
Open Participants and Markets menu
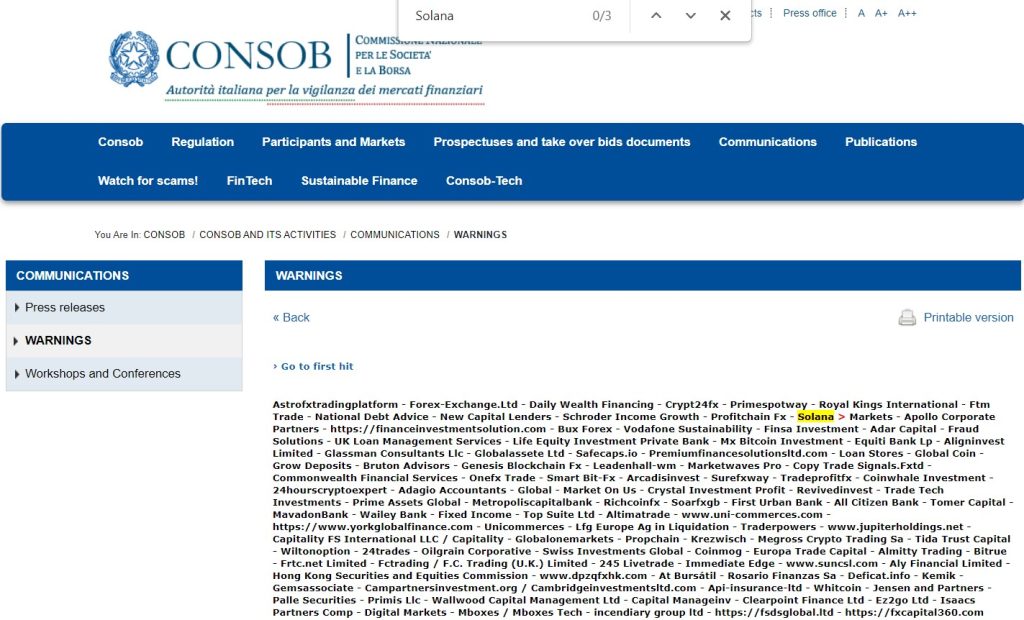point(334,142)
